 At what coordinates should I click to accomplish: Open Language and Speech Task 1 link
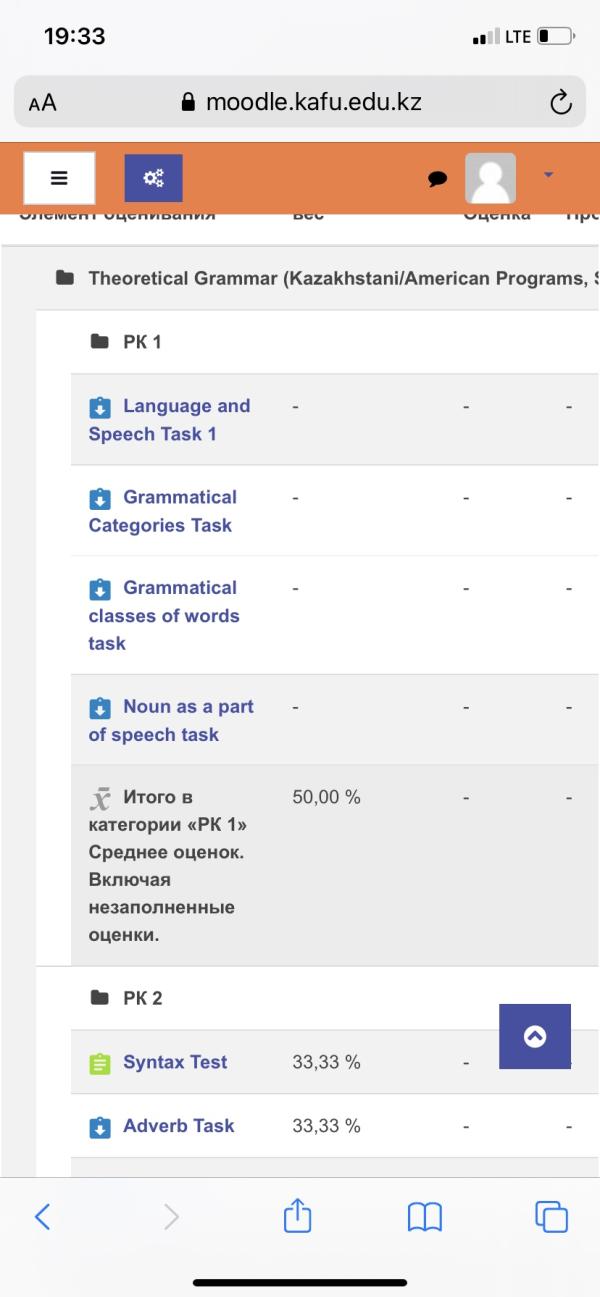click(x=169, y=420)
